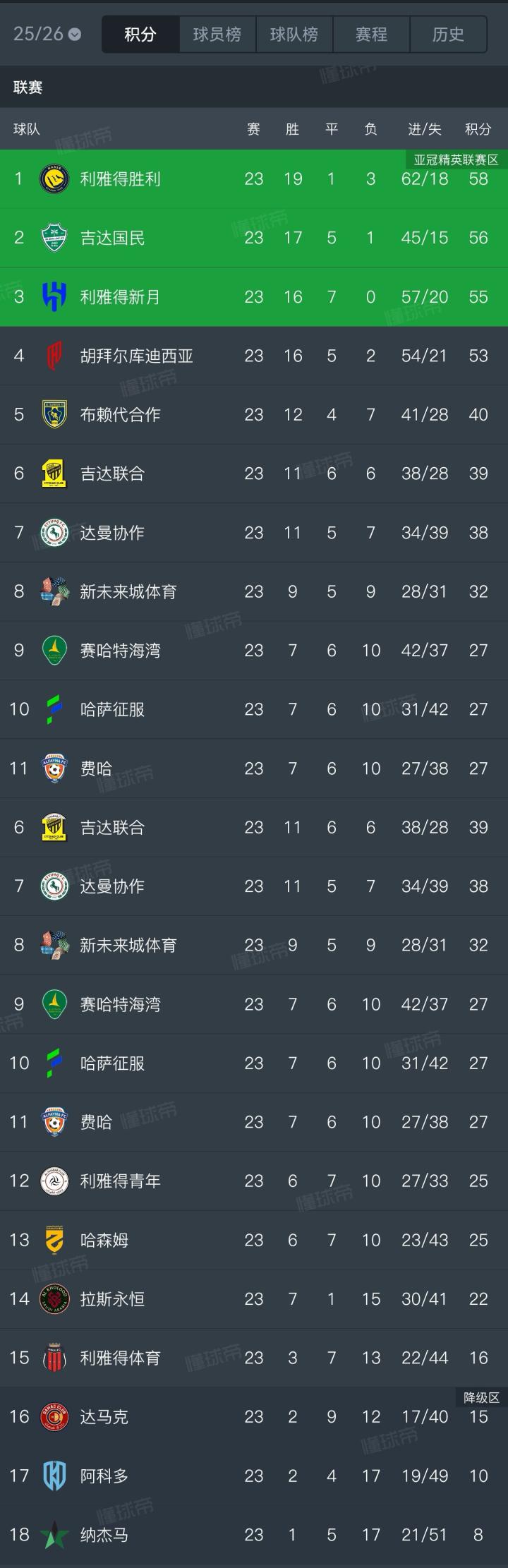The width and height of the screenshot is (508, 1568).
Task: Tap the 阿科多 blue shield logo
Action: [54, 1476]
